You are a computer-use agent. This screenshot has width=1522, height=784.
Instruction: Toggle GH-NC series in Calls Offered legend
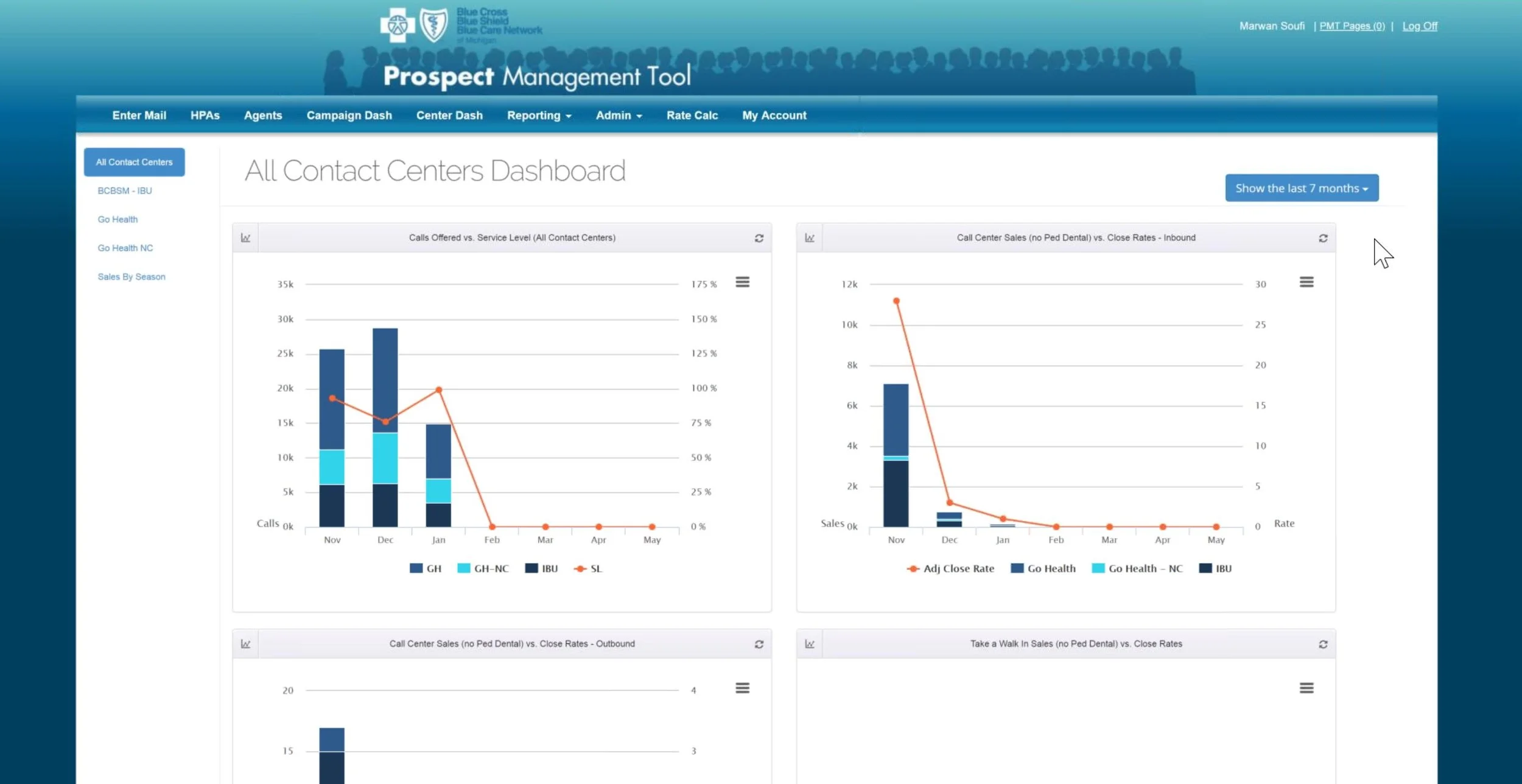click(483, 569)
